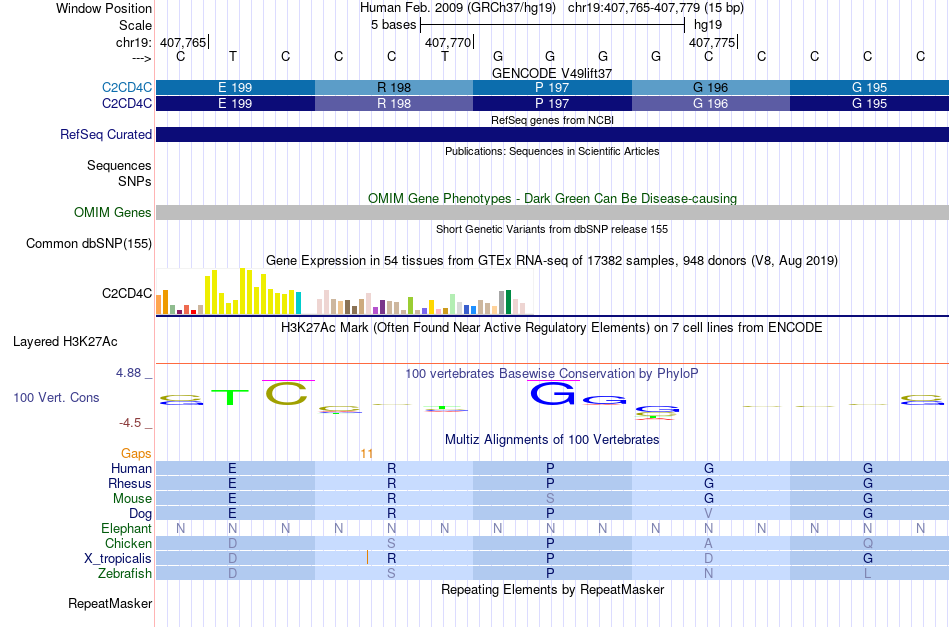Click the 407,765 ruler position
Screen dimensions: 950x627
point(183,42)
